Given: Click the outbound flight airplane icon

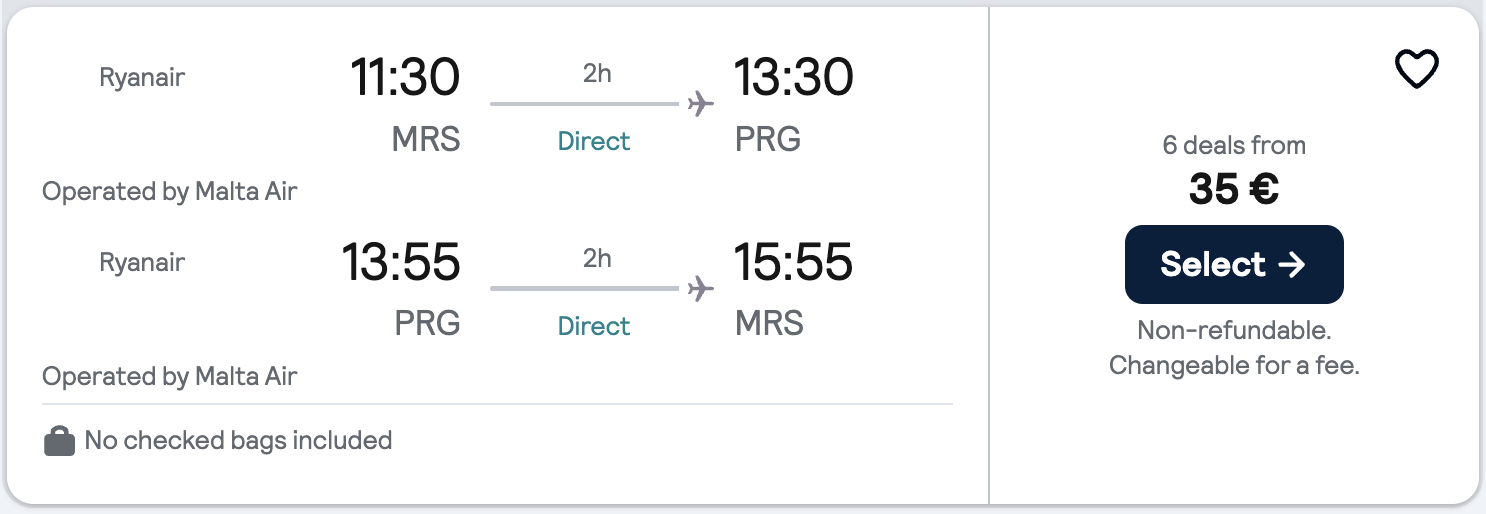Looking at the screenshot, I should pyautogui.click(x=701, y=104).
